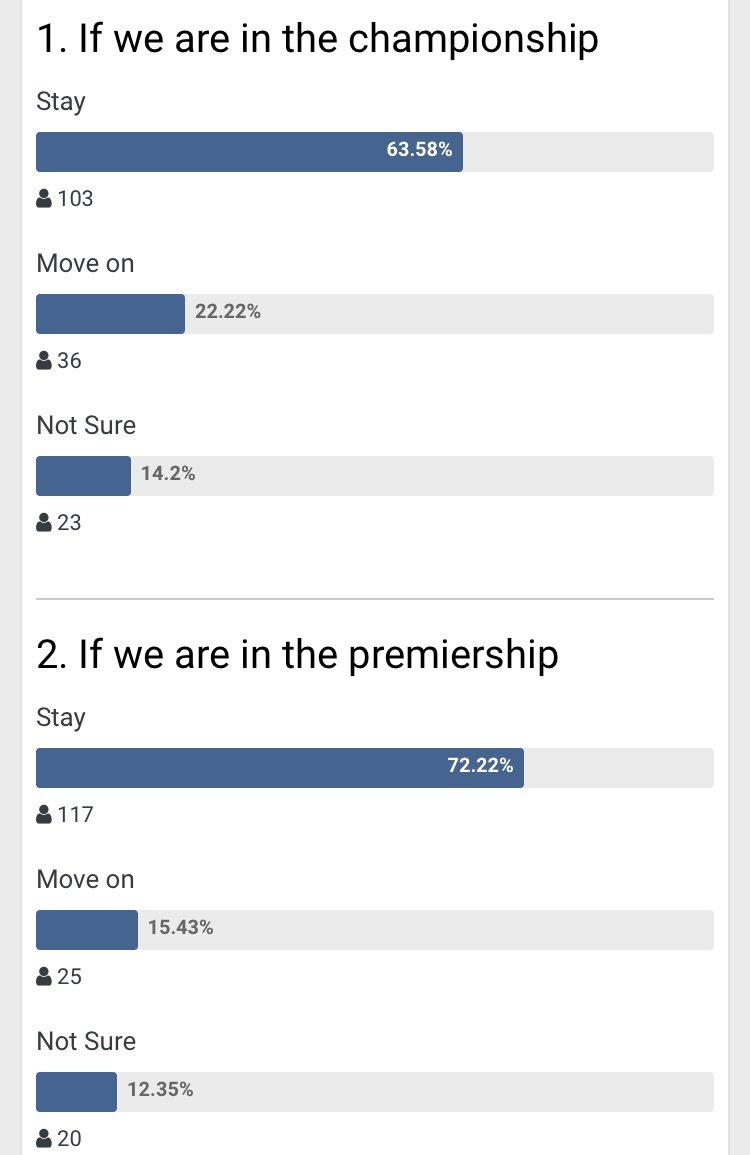The width and height of the screenshot is (750, 1155).
Task: Click the 15.43% Move on bar
Action: [375, 930]
